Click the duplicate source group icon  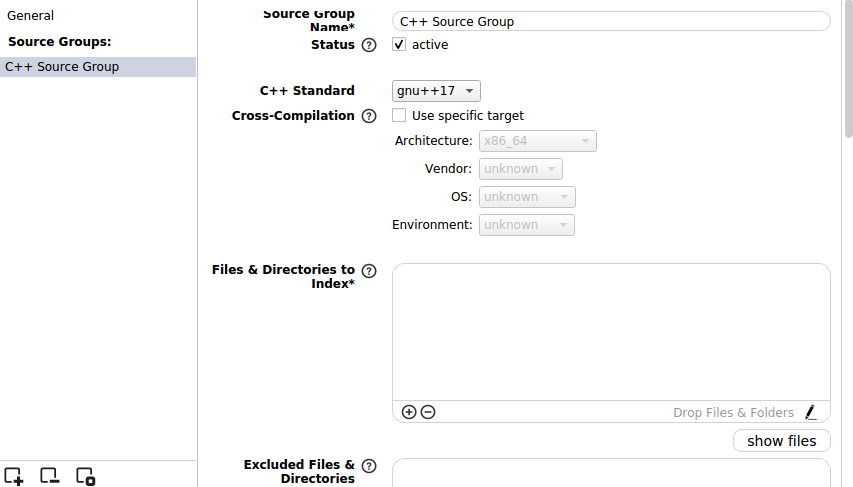tap(86, 476)
